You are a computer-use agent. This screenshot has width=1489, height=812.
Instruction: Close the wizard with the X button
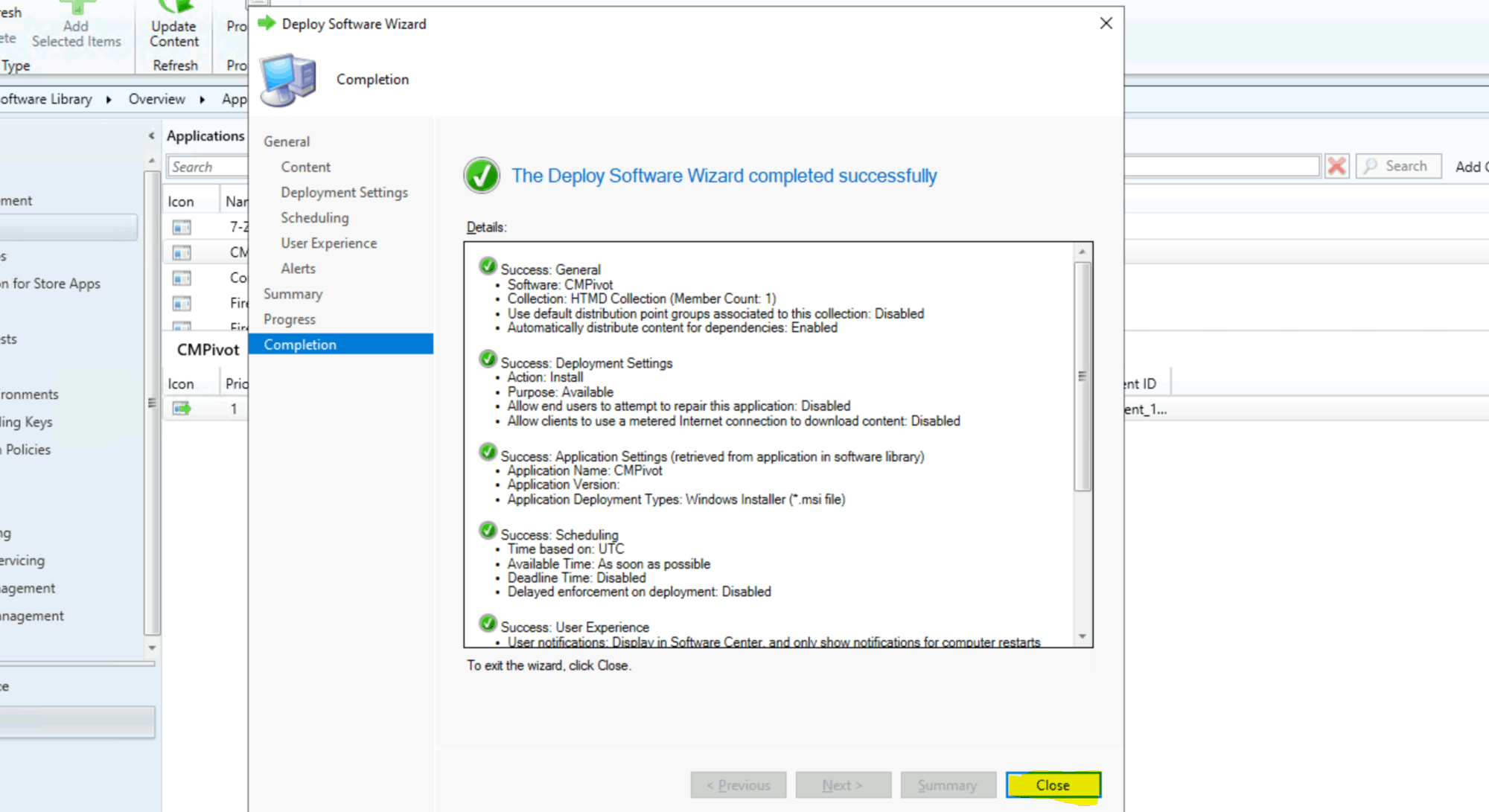tap(1106, 23)
